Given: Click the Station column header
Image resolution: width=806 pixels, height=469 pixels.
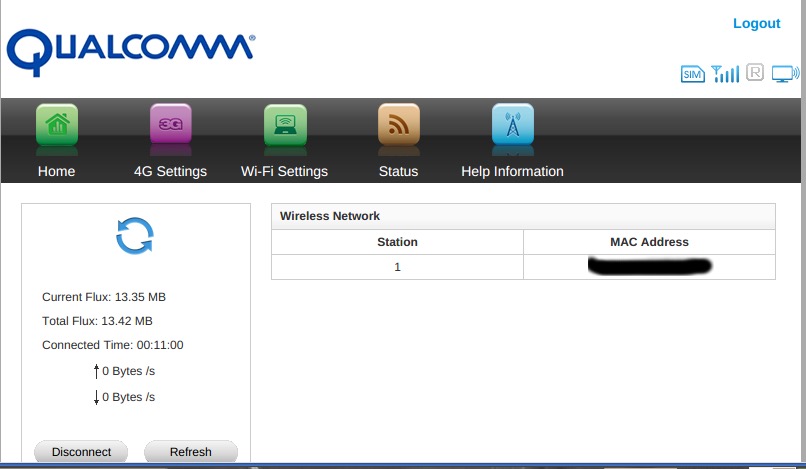Looking at the screenshot, I should click(x=397, y=242).
